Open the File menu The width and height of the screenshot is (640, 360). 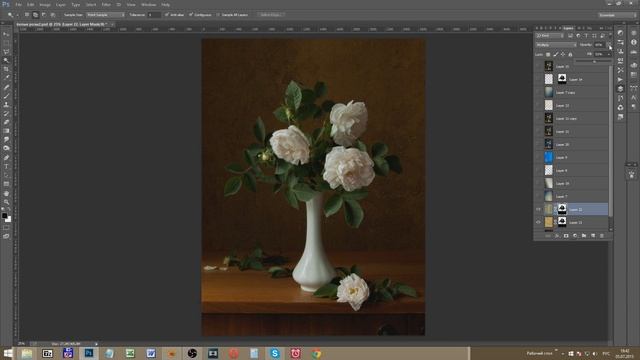coord(18,4)
